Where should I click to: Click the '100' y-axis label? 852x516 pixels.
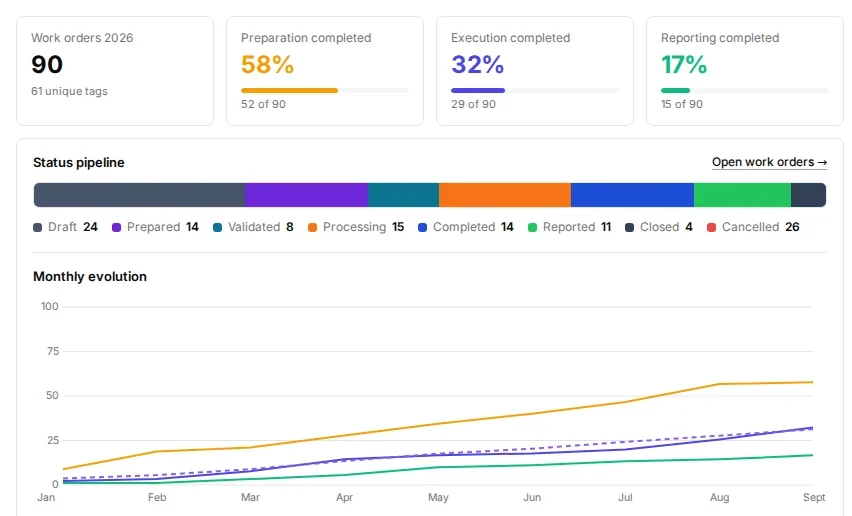click(x=49, y=306)
